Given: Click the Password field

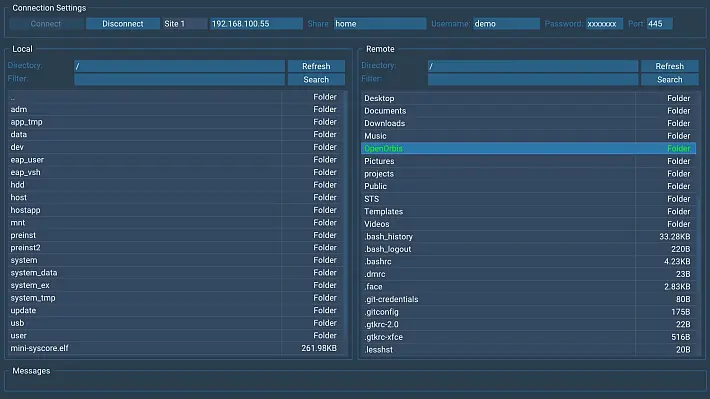Looking at the screenshot, I should [x=604, y=24].
